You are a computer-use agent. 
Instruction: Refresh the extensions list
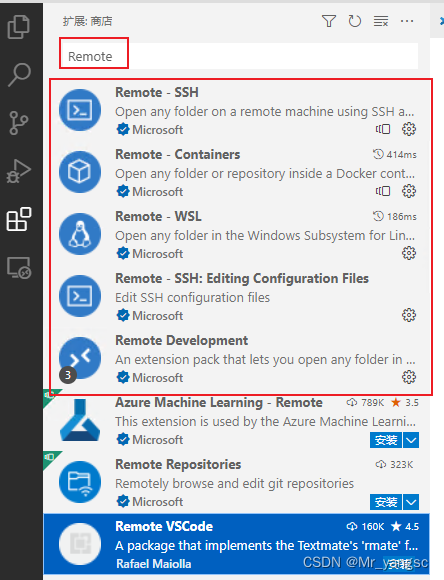[x=354, y=21]
